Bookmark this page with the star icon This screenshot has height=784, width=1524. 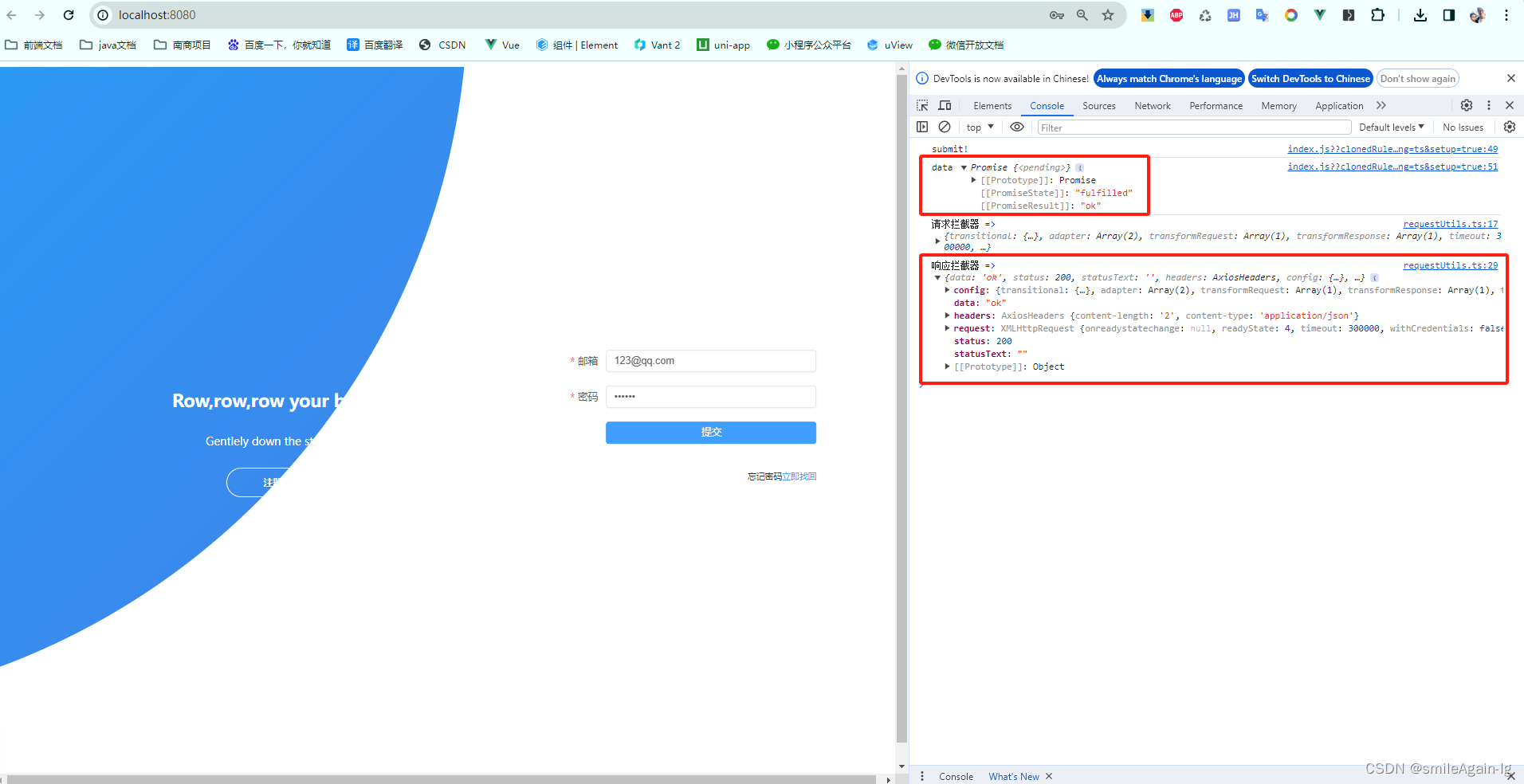[1108, 15]
